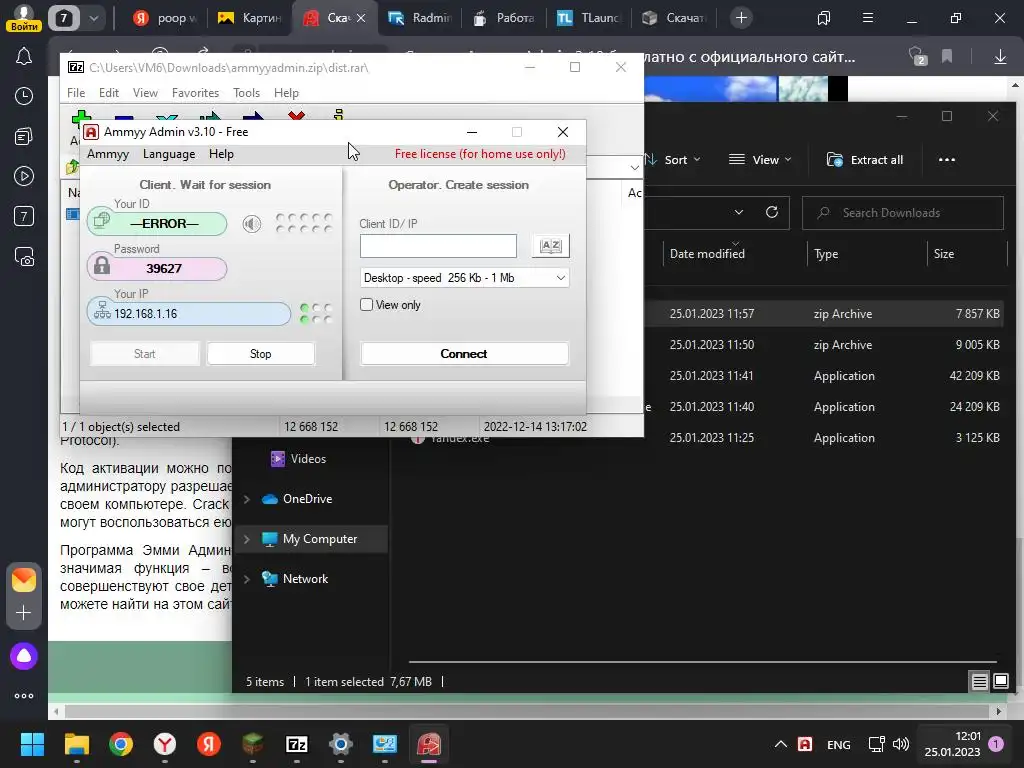This screenshot has width=1024, height=768.
Task: Open browser downloads arrow icon
Action: [x=1000, y=57]
